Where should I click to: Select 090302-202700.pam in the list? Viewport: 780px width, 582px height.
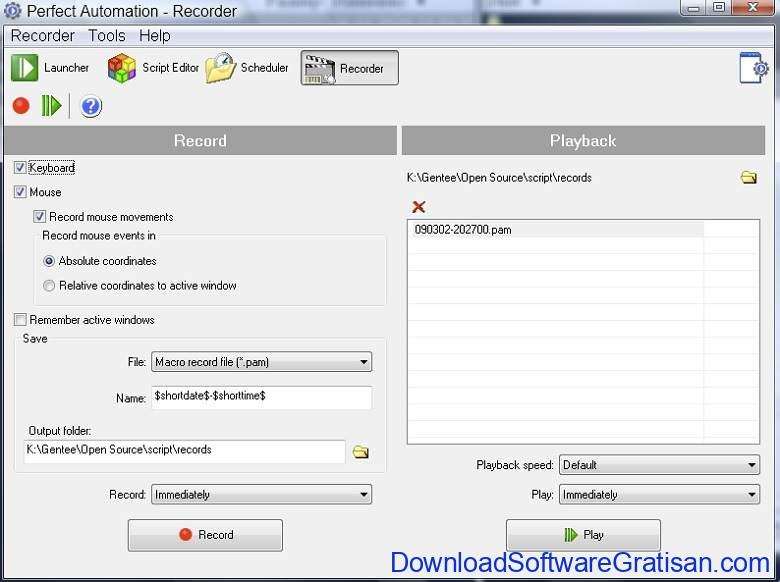click(556, 229)
